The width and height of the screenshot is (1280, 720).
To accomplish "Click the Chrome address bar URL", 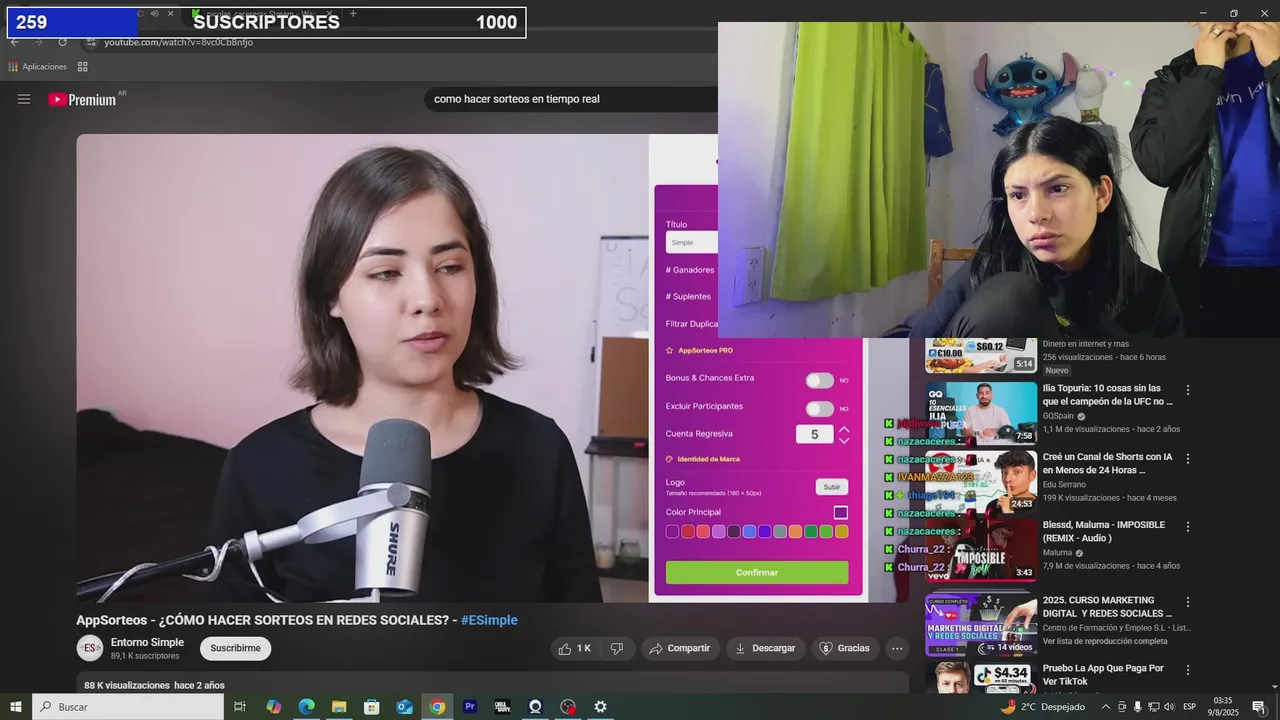I will [178, 42].
